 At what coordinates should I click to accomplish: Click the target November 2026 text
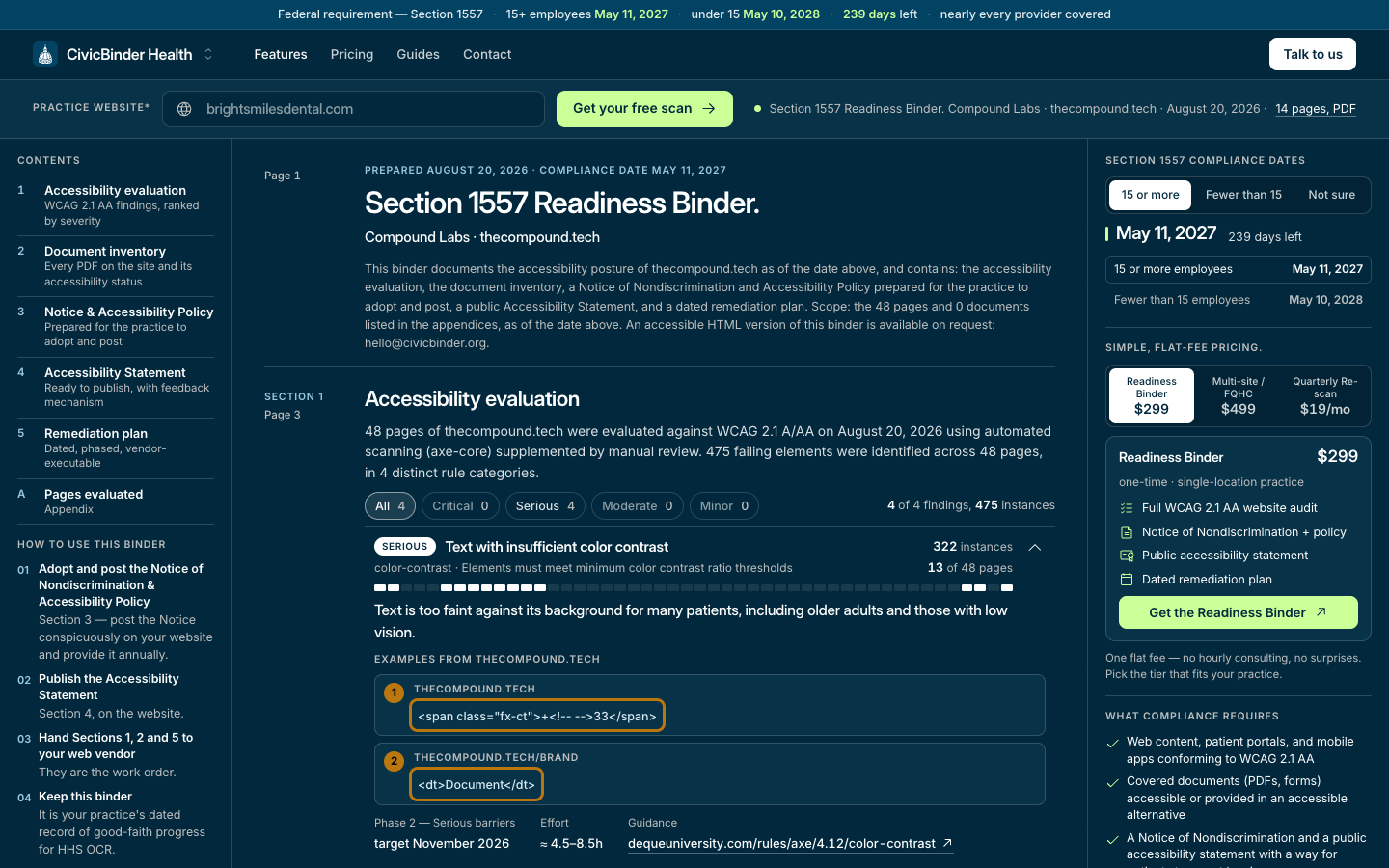[x=442, y=844]
